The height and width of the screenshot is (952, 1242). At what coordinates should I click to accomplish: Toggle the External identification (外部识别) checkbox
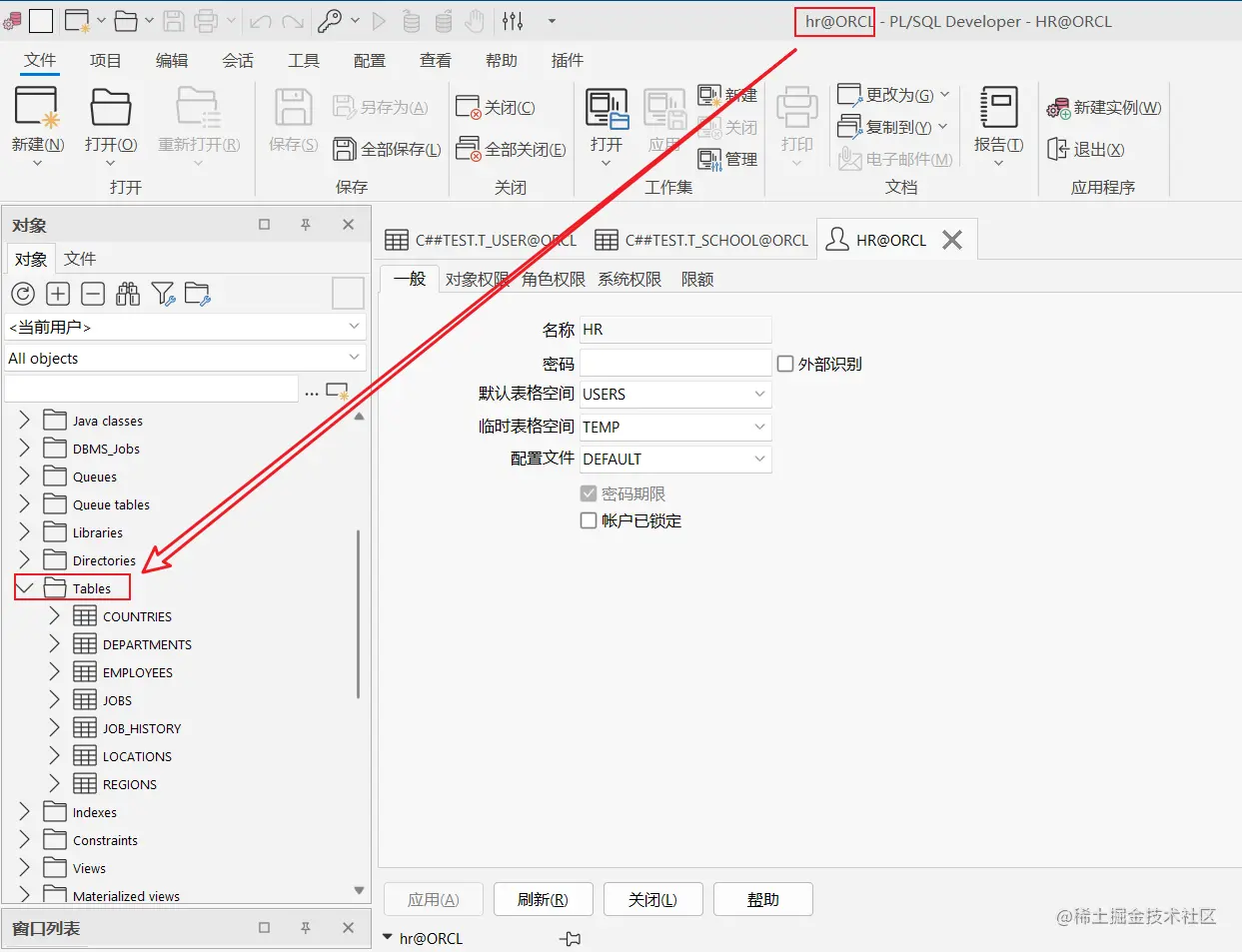pos(785,364)
